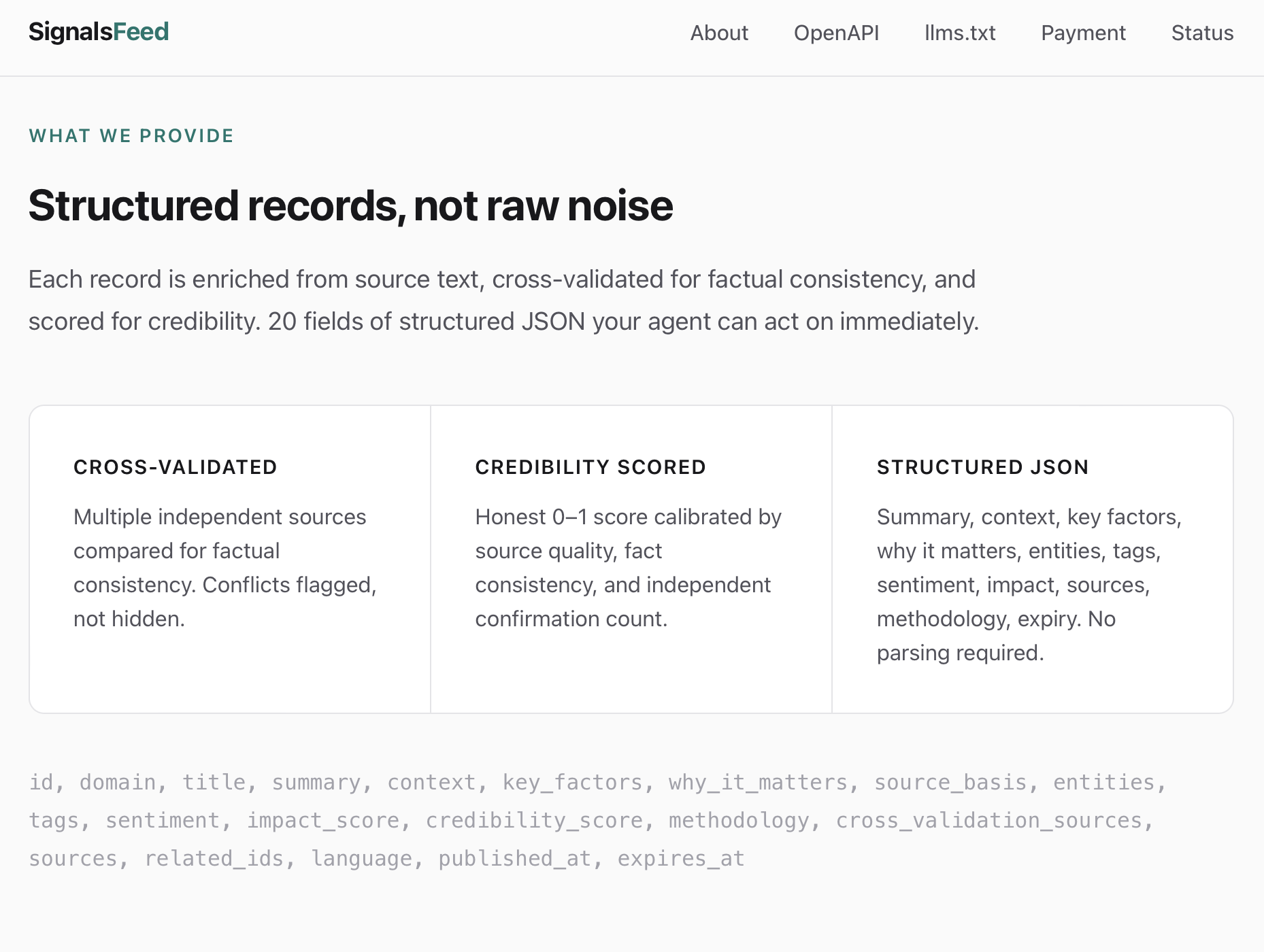Select the STRUCTURED JSON card
Image resolution: width=1264 pixels, height=952 pixels.
tap(1031, 558)
